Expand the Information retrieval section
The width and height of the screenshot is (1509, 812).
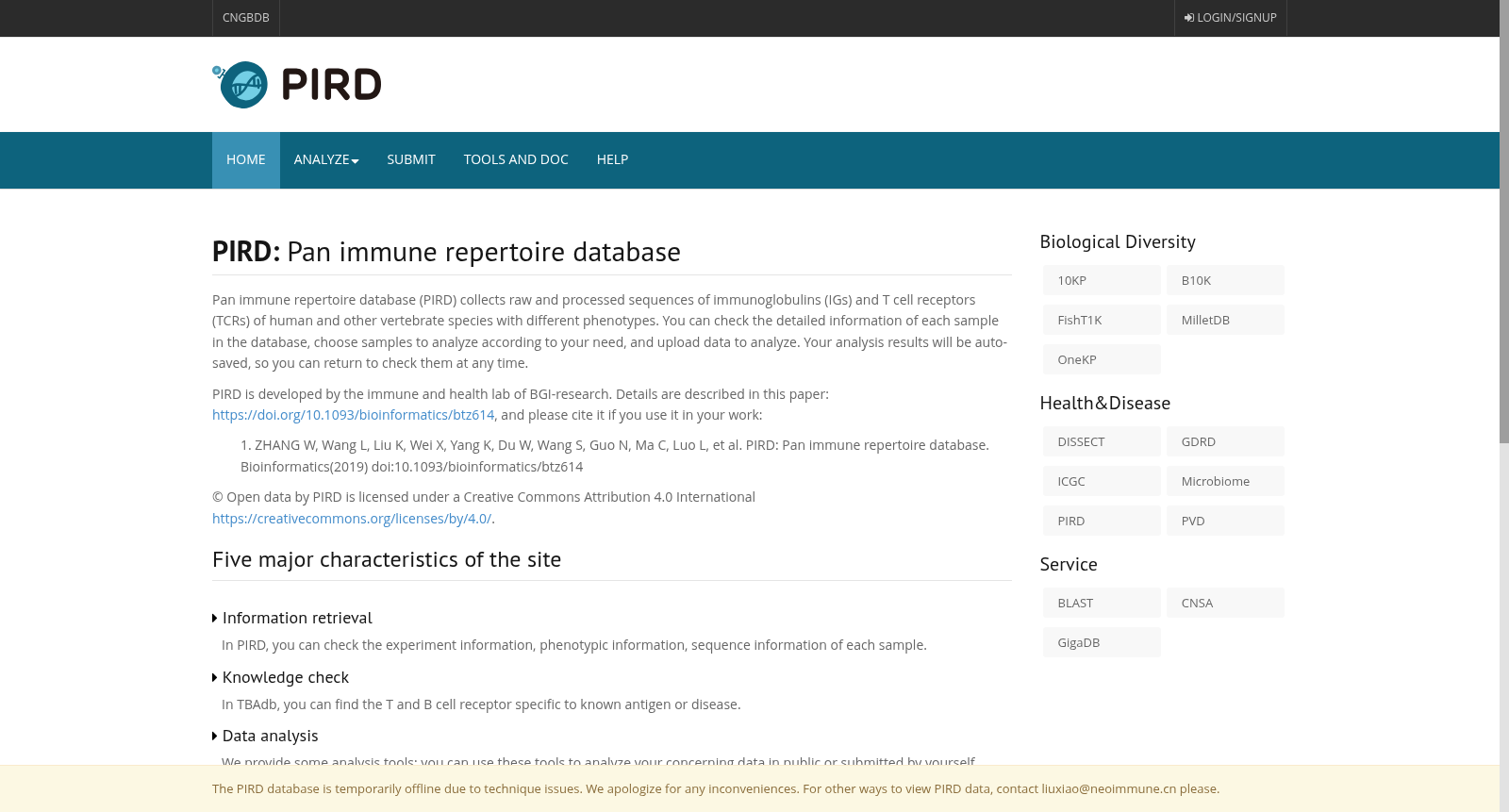click(x=292, y=618)
